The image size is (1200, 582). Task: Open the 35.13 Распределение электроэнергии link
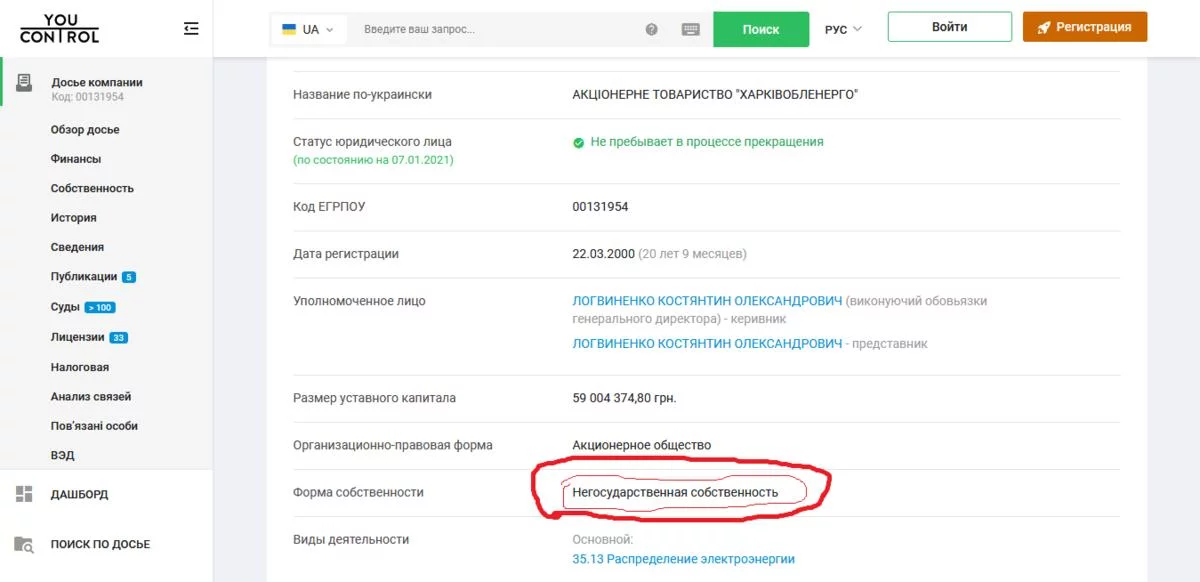[x=683, y=559]
